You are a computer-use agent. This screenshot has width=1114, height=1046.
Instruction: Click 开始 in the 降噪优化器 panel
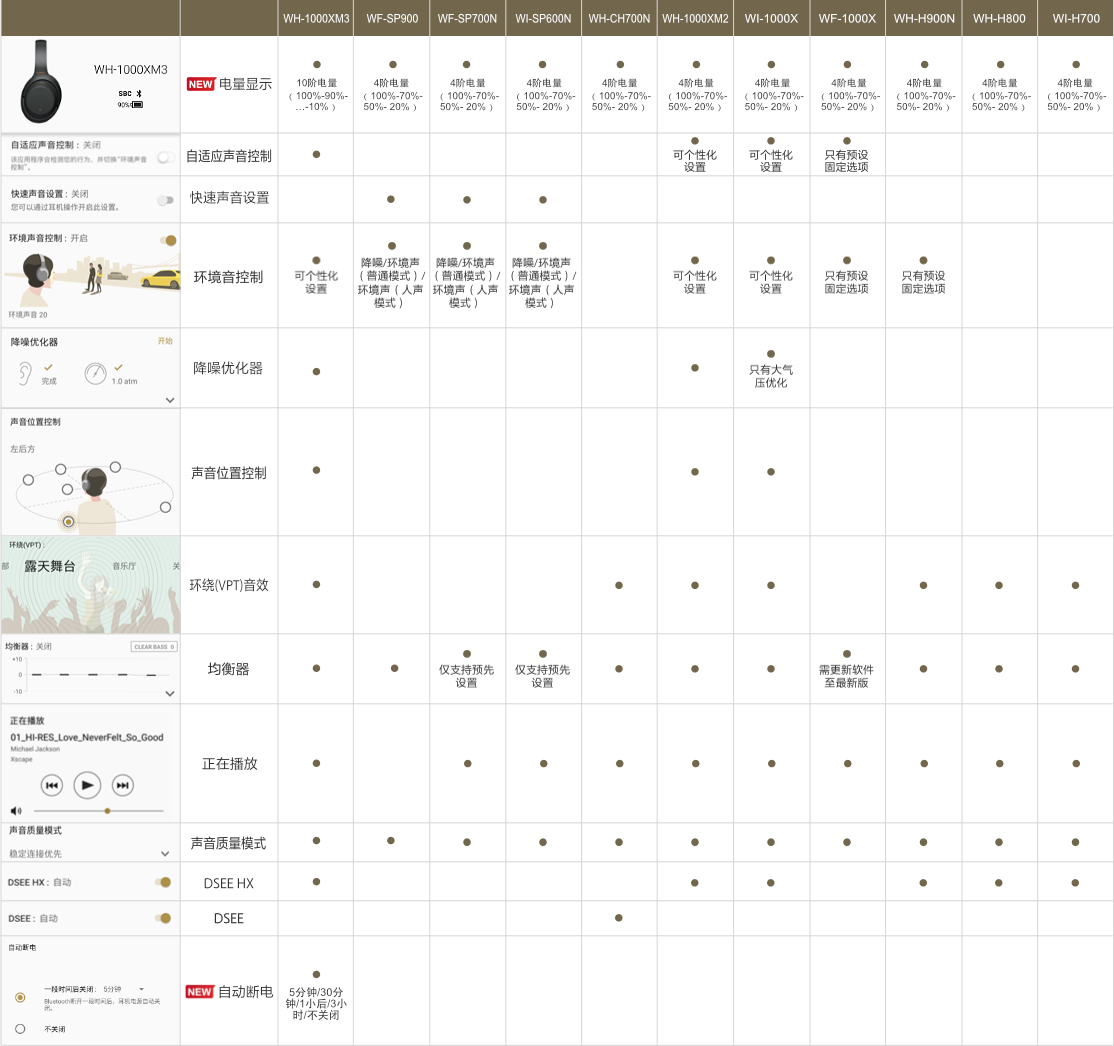coord(165,341)
